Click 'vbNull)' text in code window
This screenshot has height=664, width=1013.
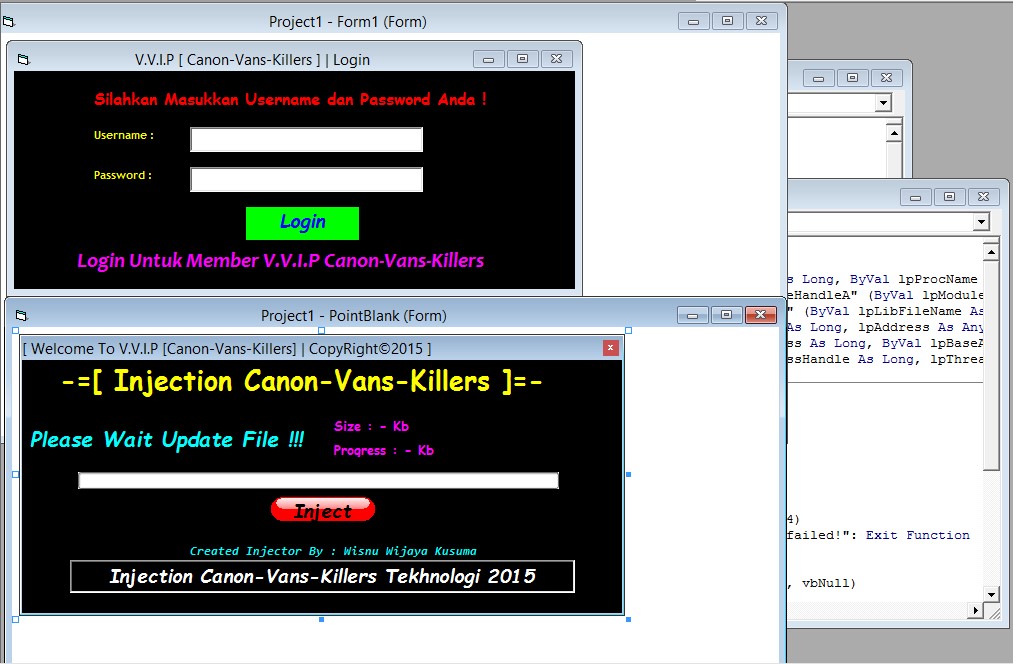pyautogui.click(x=829, y=583)
